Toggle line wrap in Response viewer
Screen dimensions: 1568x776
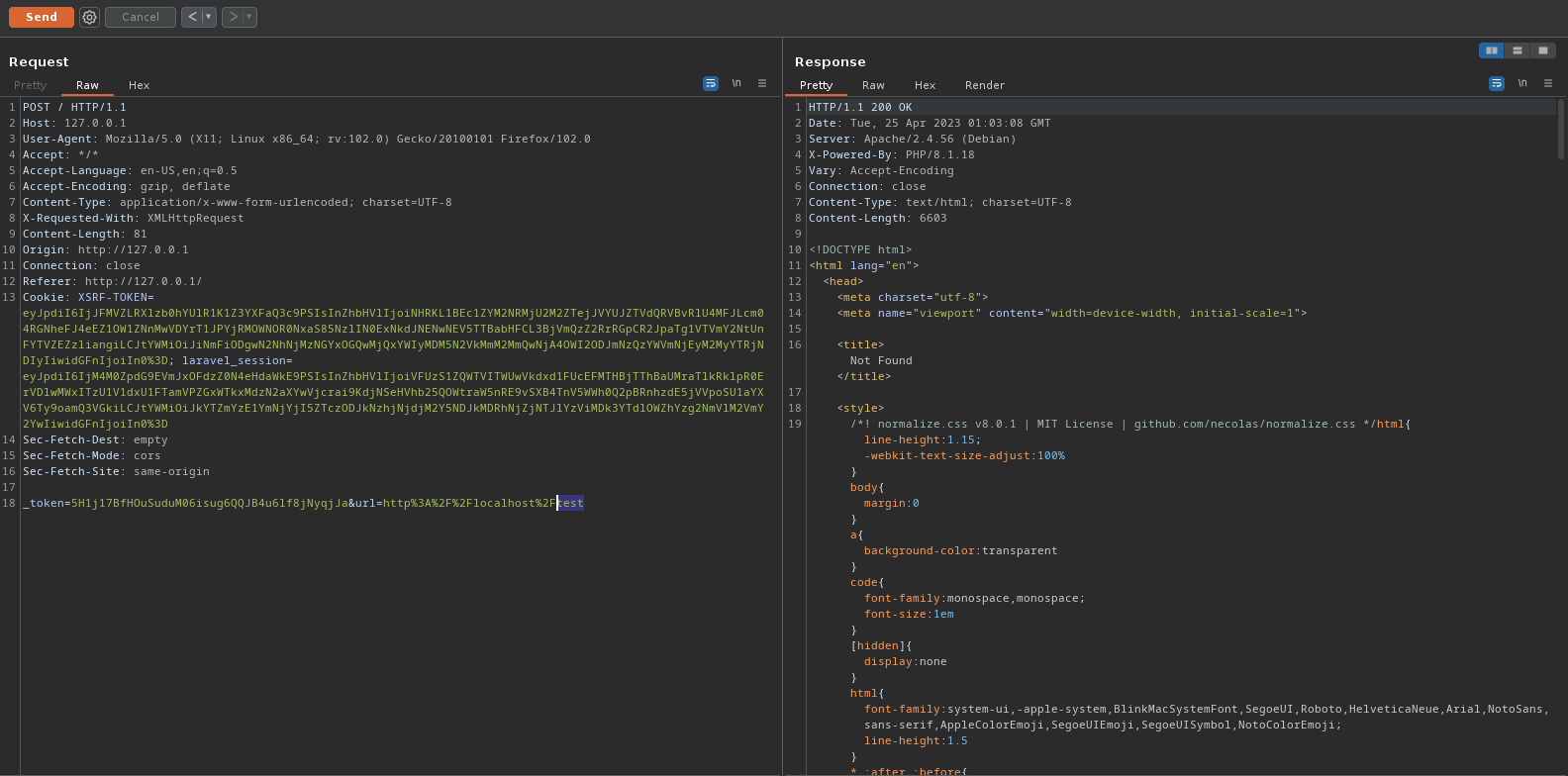(1497, 83)
